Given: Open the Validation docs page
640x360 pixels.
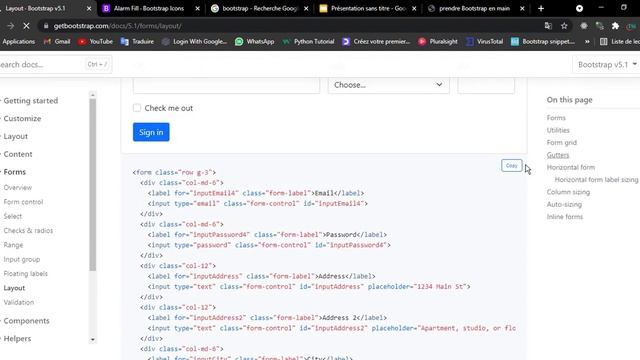Looking at the screenshot, I should click(x=19, y=302).
